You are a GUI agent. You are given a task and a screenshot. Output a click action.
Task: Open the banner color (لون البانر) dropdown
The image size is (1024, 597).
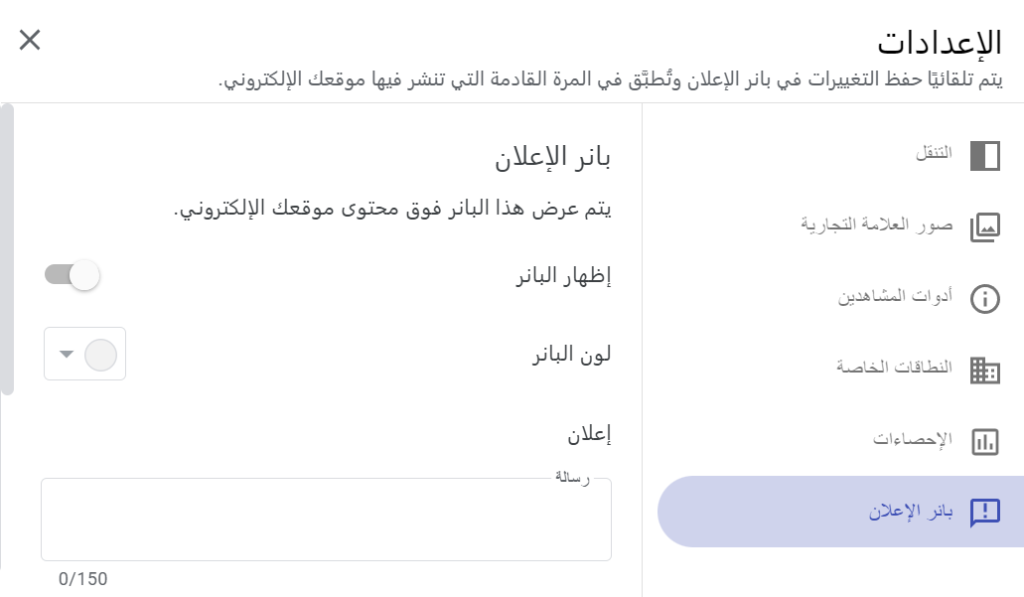(85, 354)
